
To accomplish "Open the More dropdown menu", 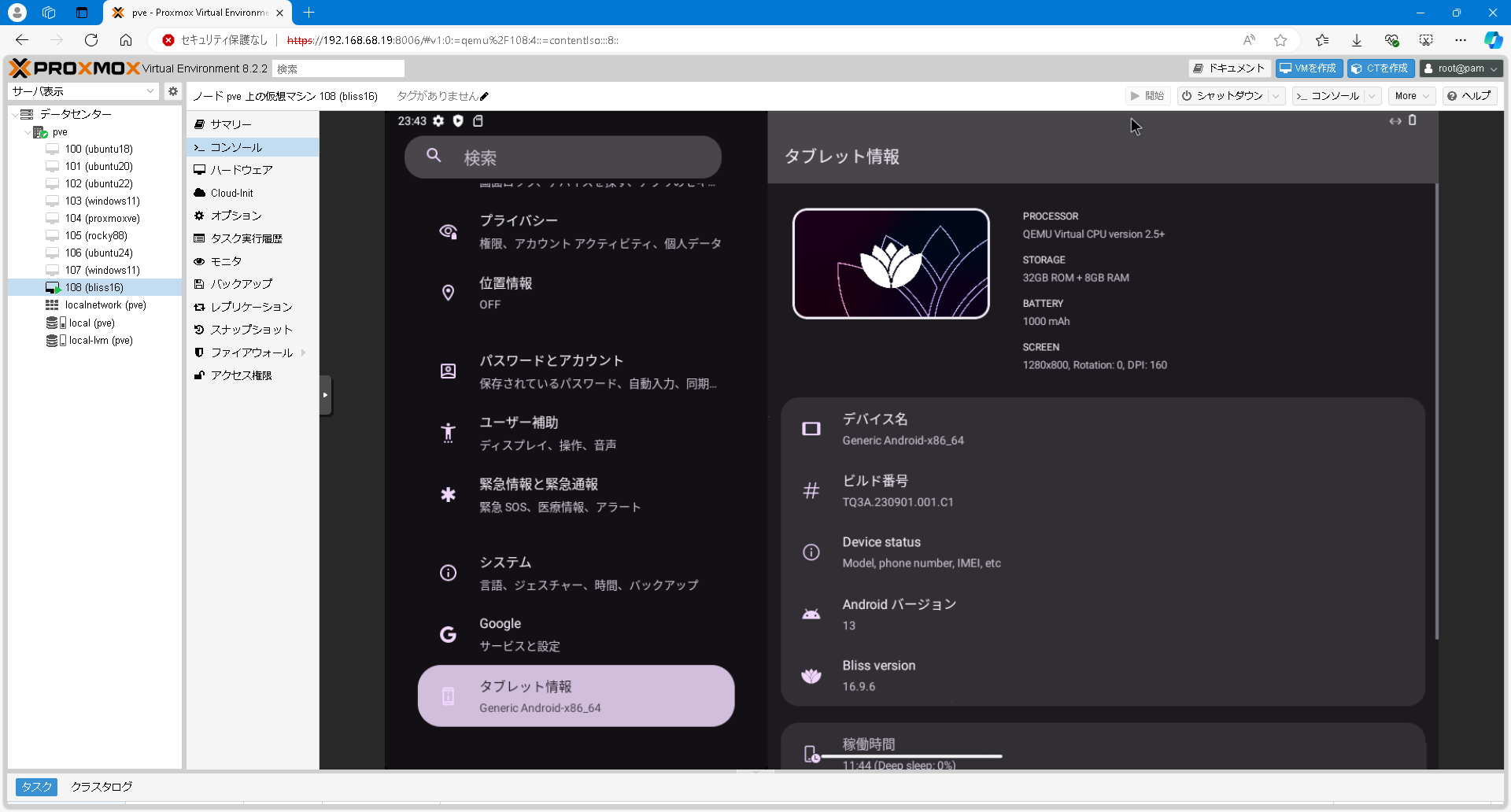I will (x=1412, y=96).
